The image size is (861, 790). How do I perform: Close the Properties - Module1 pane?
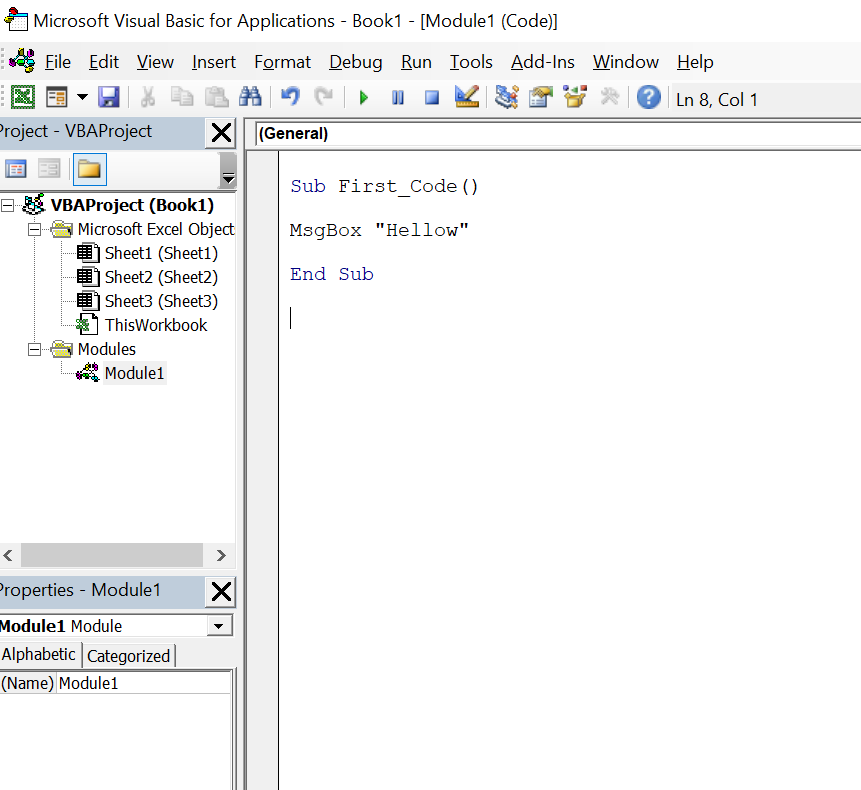click(221, 591)
